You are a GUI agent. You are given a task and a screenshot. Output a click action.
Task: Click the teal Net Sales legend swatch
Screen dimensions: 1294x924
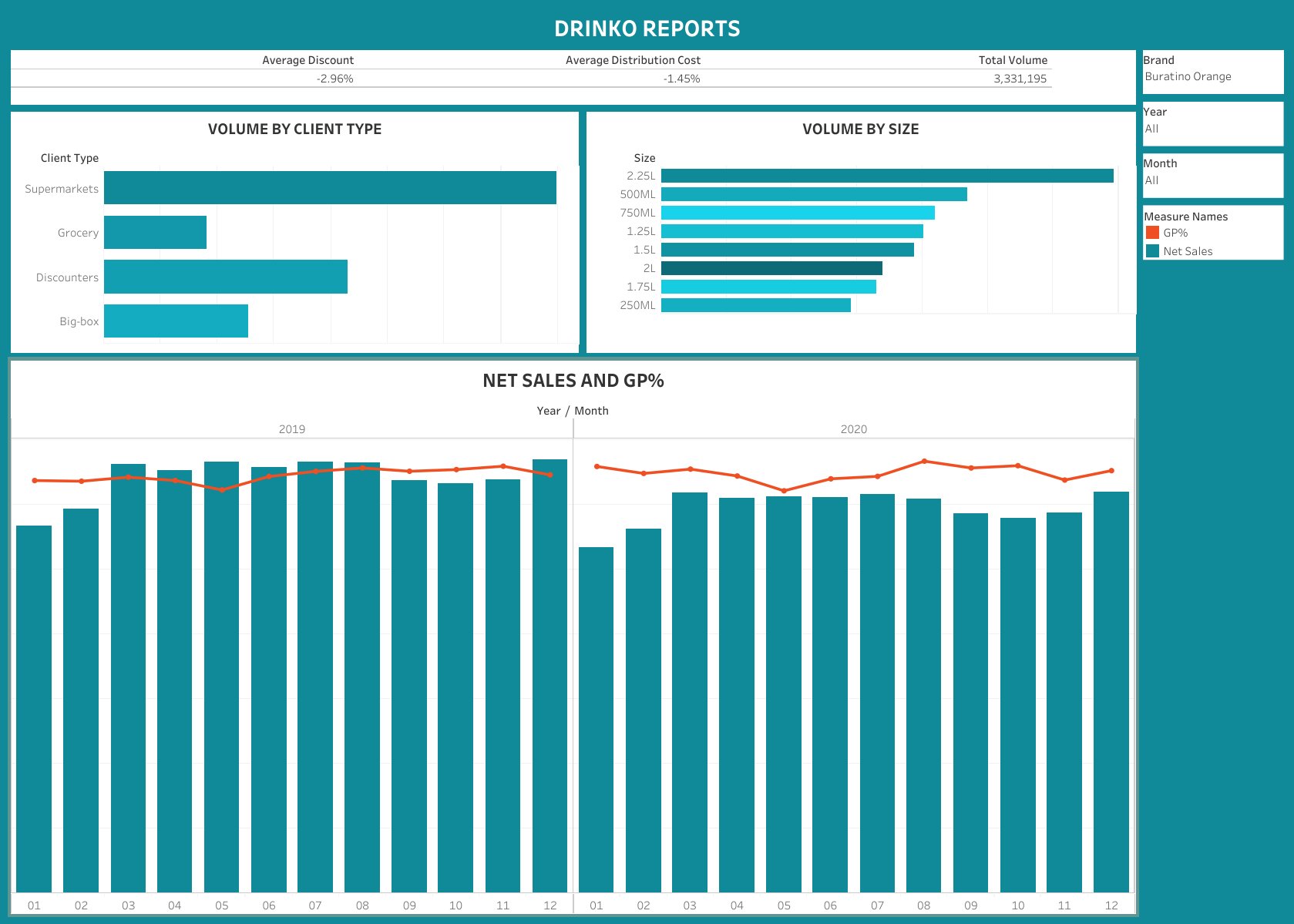[1151, 250]
